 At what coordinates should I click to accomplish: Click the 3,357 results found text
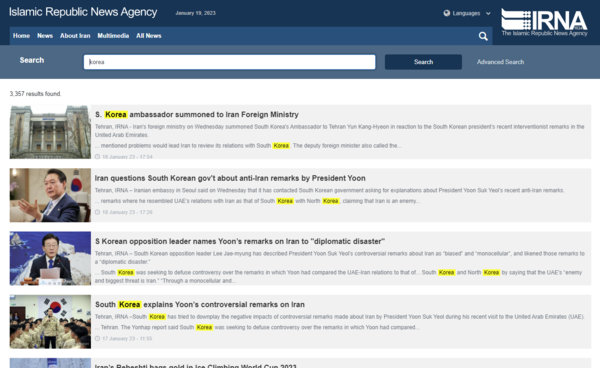(35, 94)
